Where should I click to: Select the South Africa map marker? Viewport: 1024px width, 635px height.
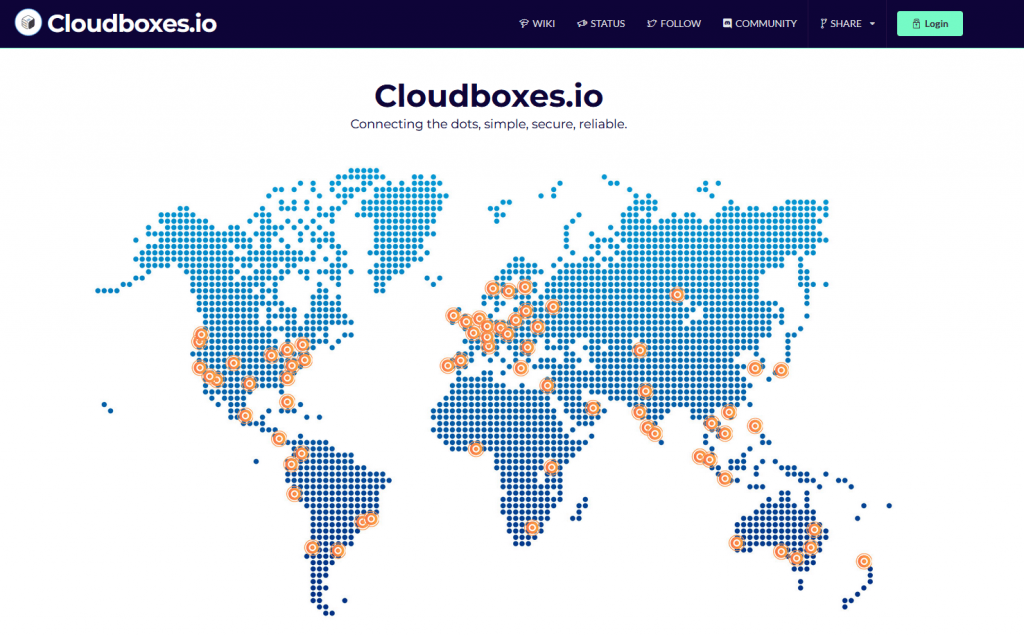532,527
